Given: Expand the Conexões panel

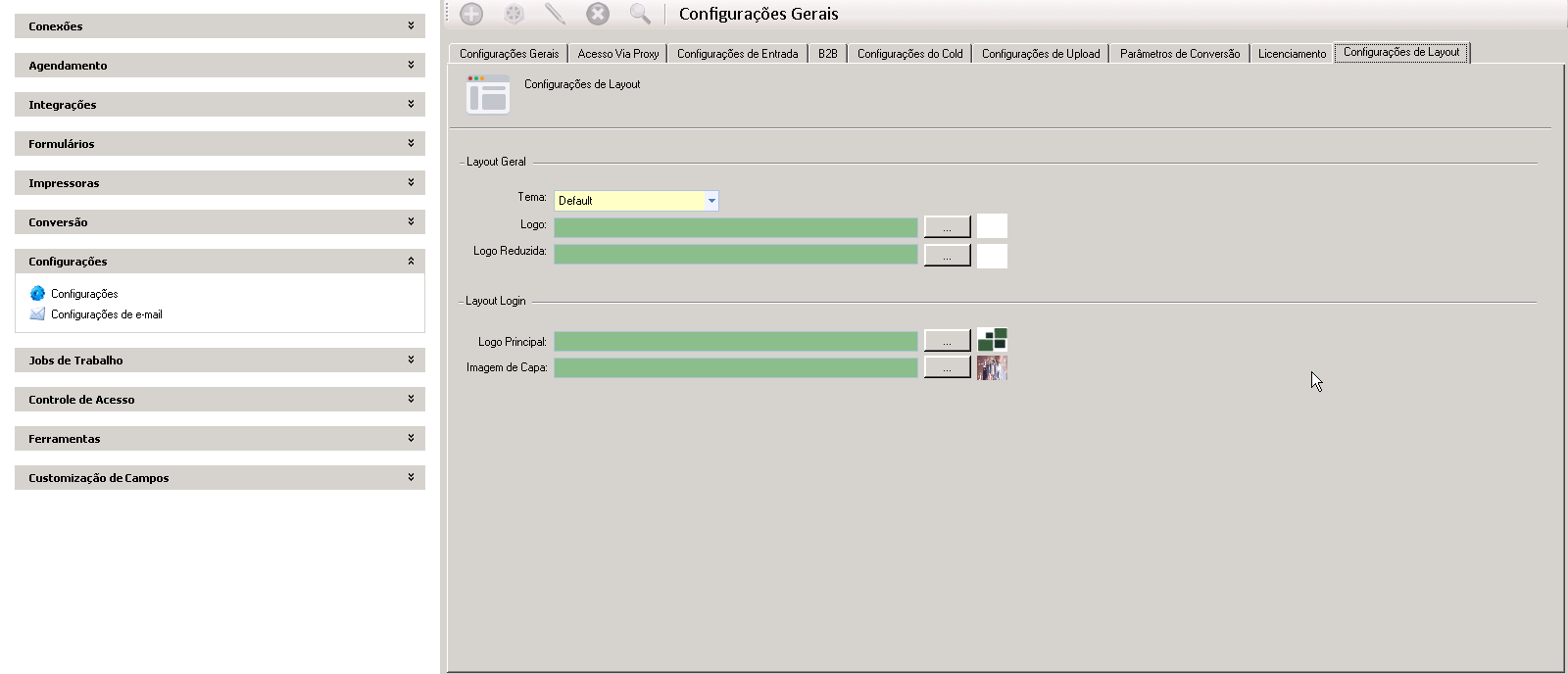Looking at the screenshot, I should (x=220, y=25).
